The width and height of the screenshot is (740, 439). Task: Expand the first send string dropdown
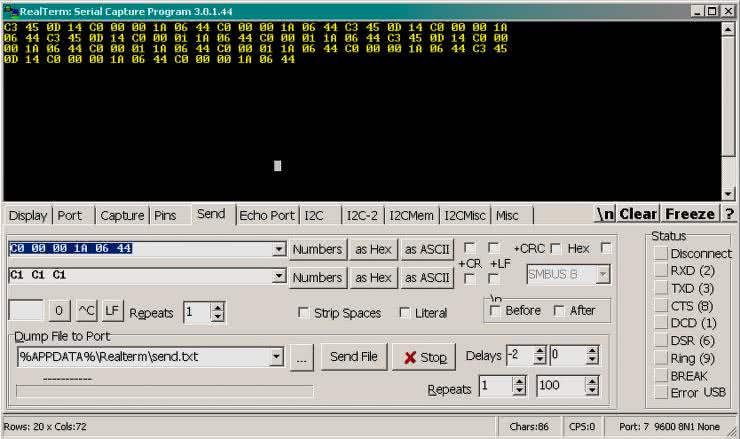[278, 249]
